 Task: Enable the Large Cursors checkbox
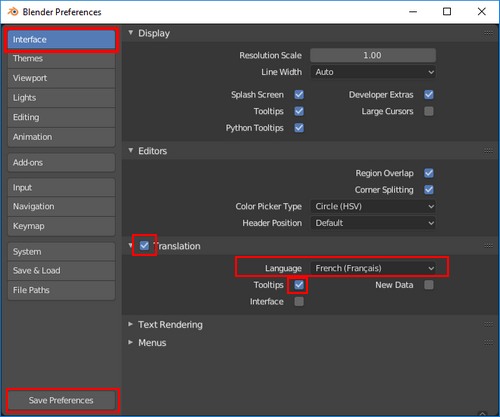[x=429, y=111]
